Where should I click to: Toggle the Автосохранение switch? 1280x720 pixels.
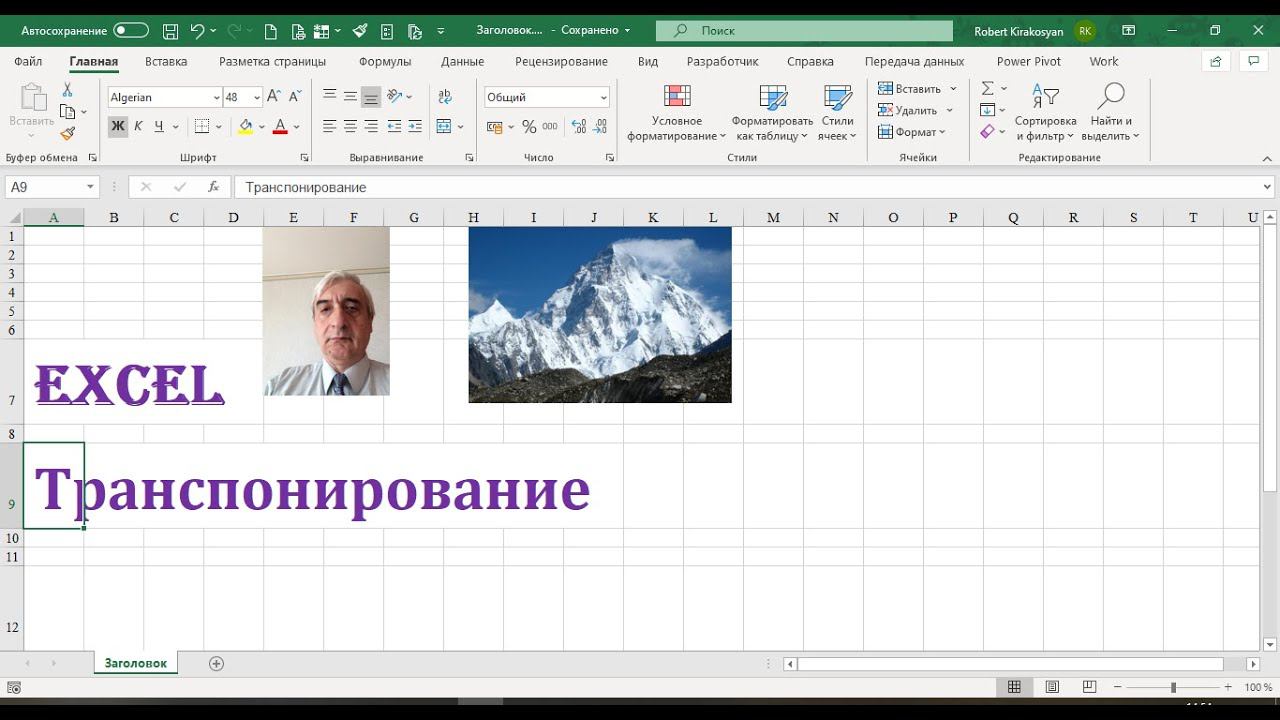(131, 31)
